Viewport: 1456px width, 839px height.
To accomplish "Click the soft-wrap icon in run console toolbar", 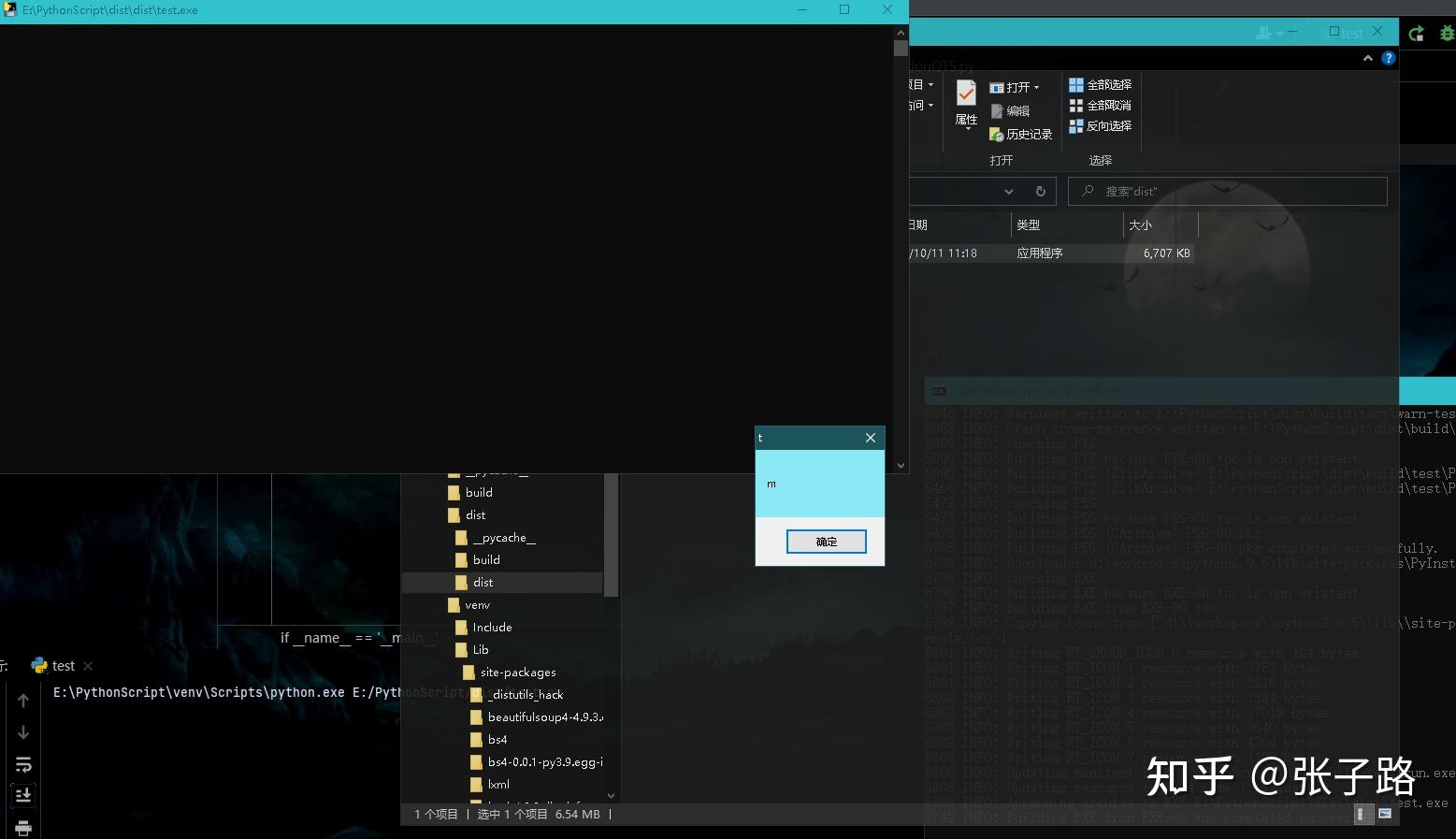I will 23,765.
